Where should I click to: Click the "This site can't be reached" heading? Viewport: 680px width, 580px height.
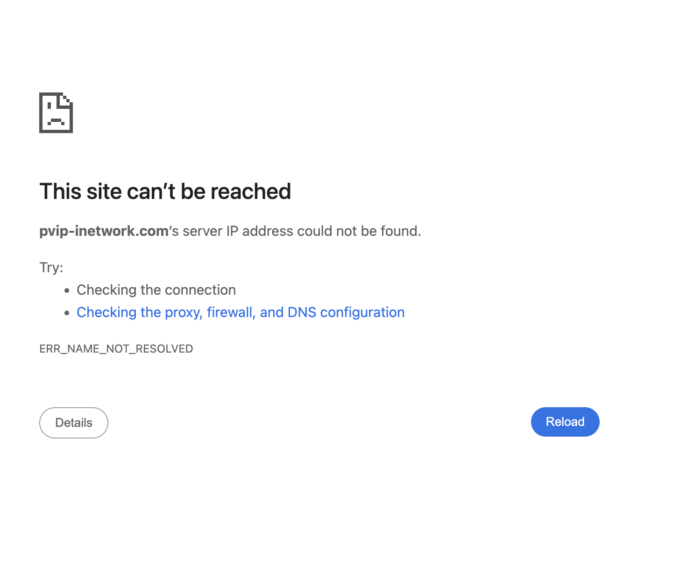(x=165, y=192)
